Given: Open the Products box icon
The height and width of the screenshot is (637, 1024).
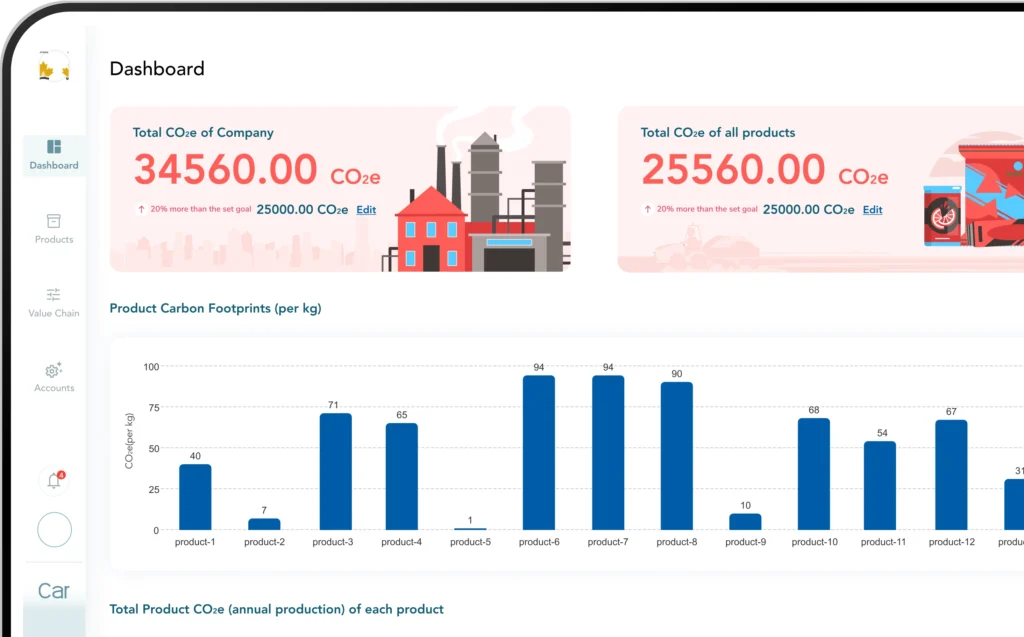Looking at the screenshot, I should pyautogui.click(x=54, y=221).
